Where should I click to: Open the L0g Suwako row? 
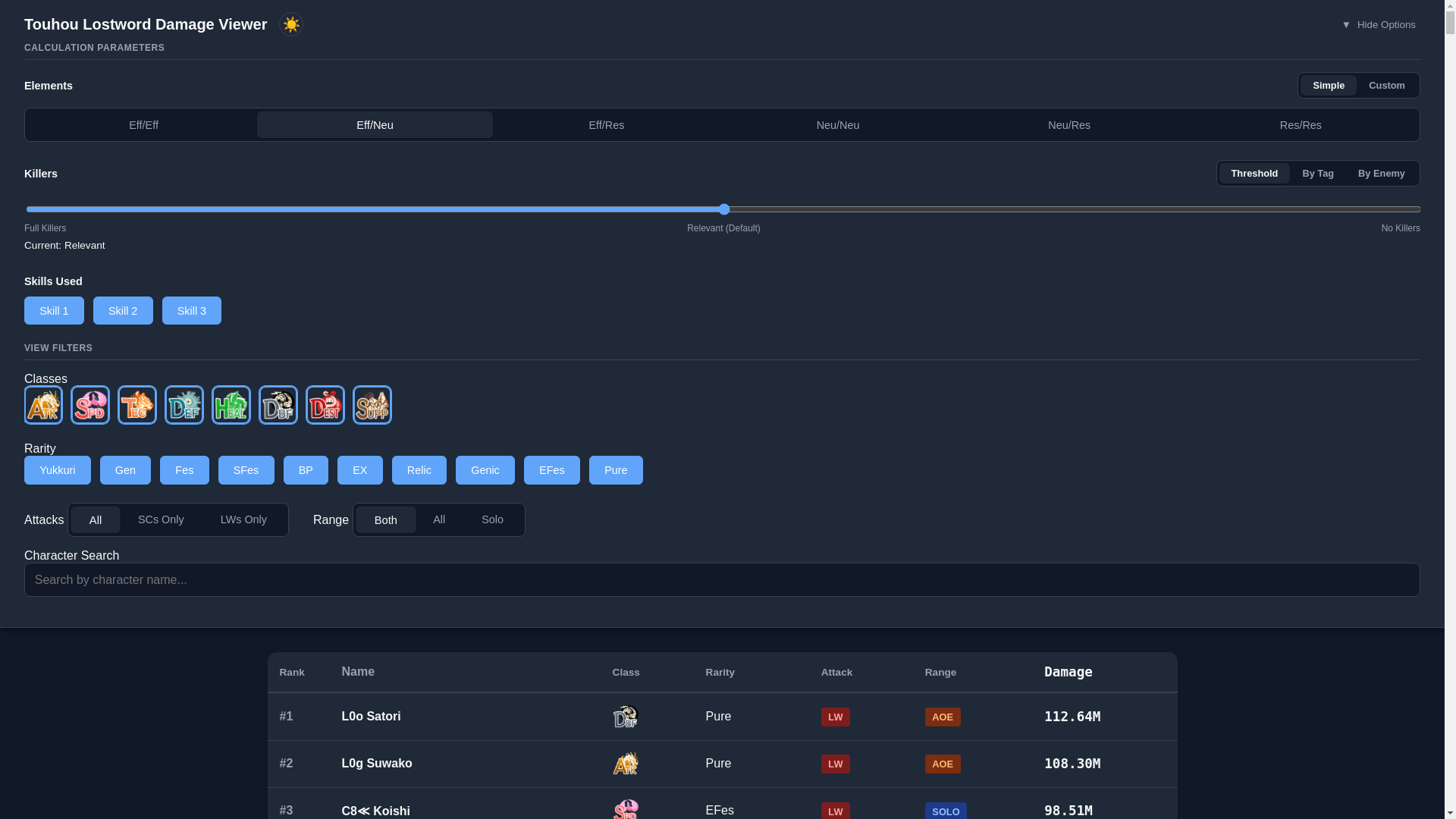pos(722,764)
